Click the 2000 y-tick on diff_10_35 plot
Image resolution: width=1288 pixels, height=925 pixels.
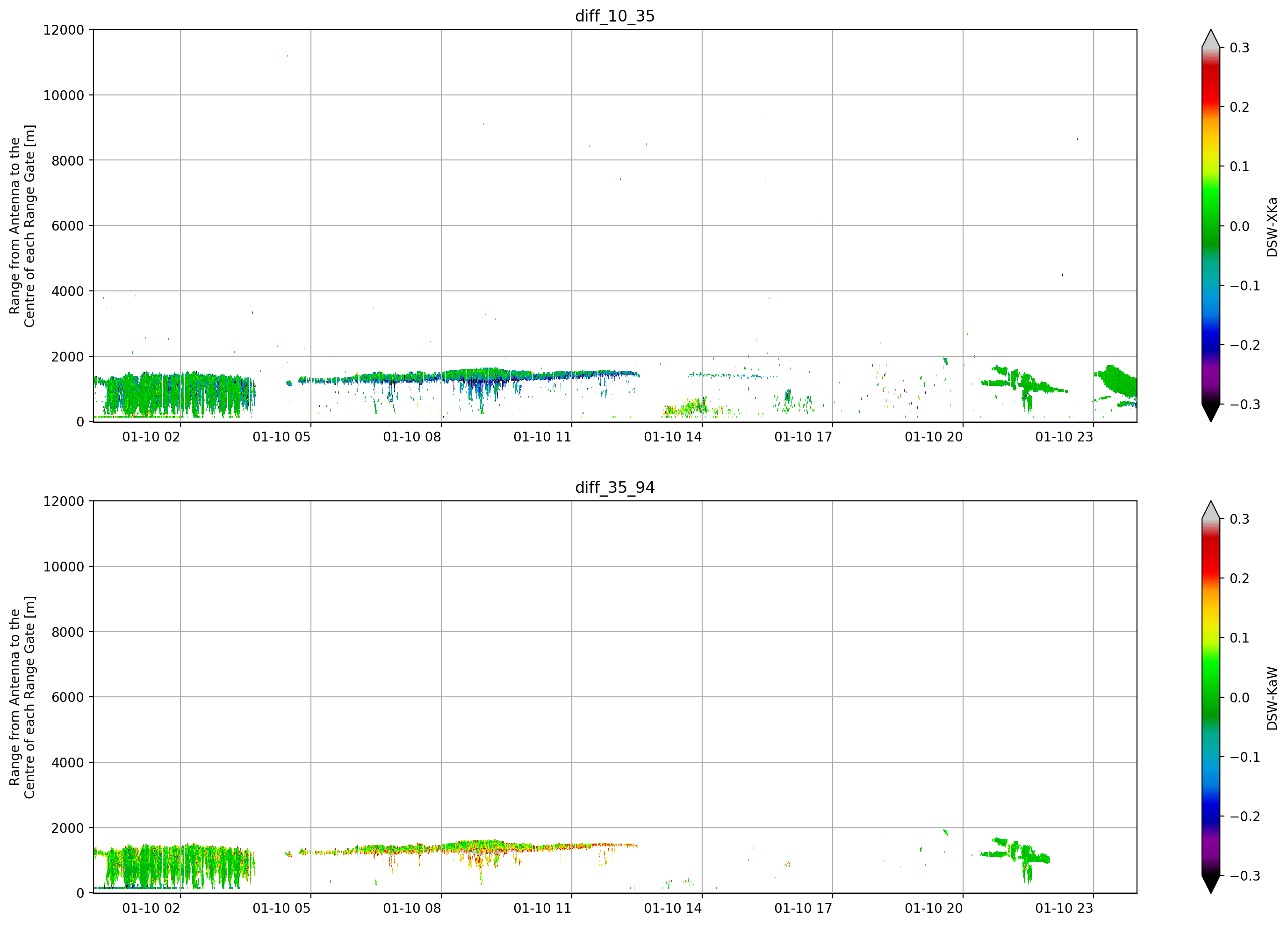[68, 356]
